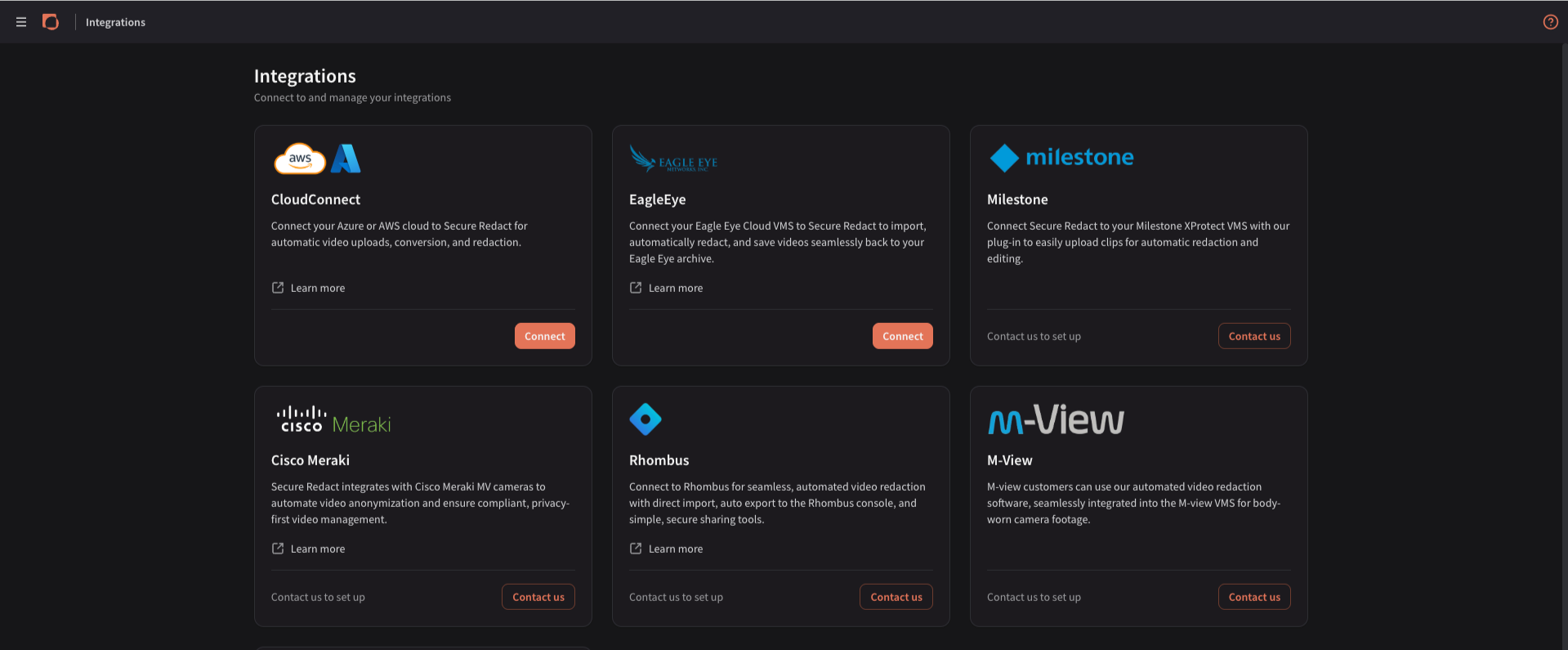Contact us about Milestone integration
Image resolution: width=1568 pixels, height=650 pixels.
[1254, 336]
